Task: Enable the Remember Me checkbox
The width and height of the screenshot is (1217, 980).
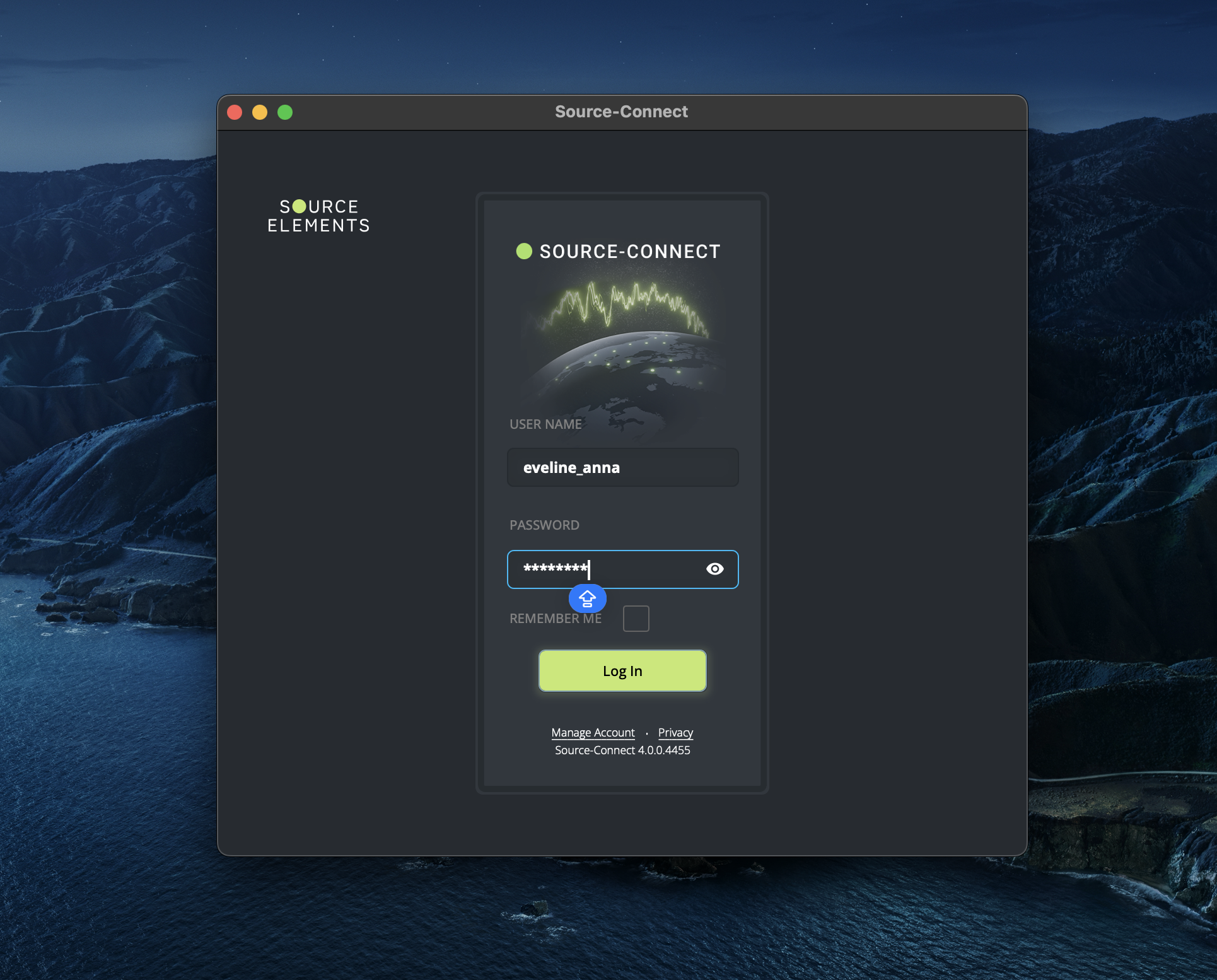Action: [636, 619]
